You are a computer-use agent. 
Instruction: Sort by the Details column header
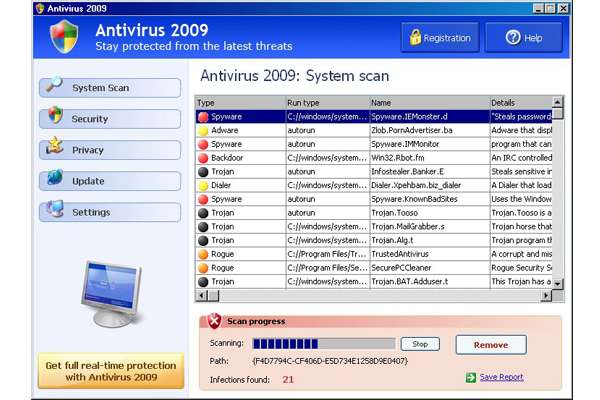(x=521, y=103)
